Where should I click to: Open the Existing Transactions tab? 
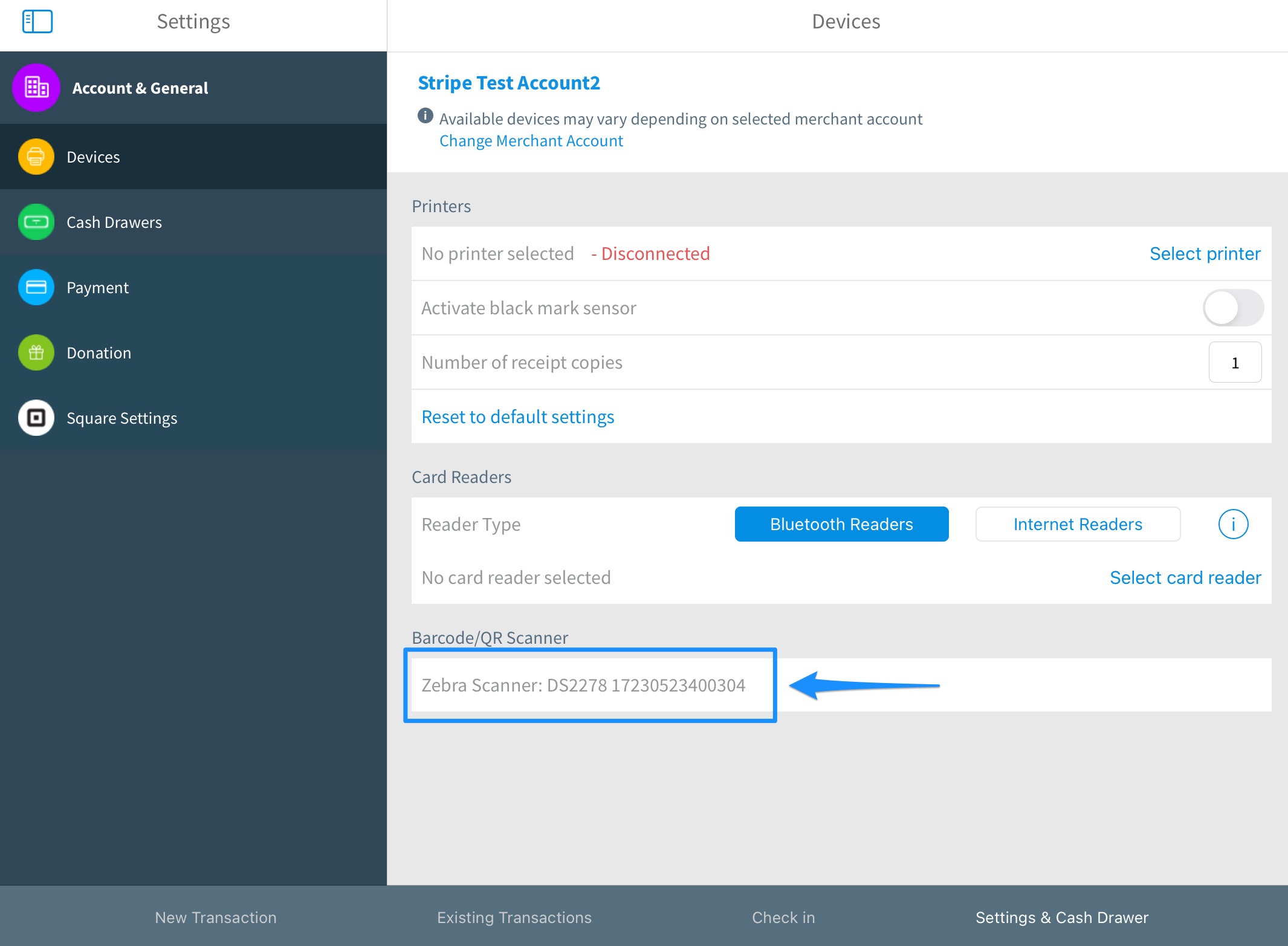tap(514, 918)
